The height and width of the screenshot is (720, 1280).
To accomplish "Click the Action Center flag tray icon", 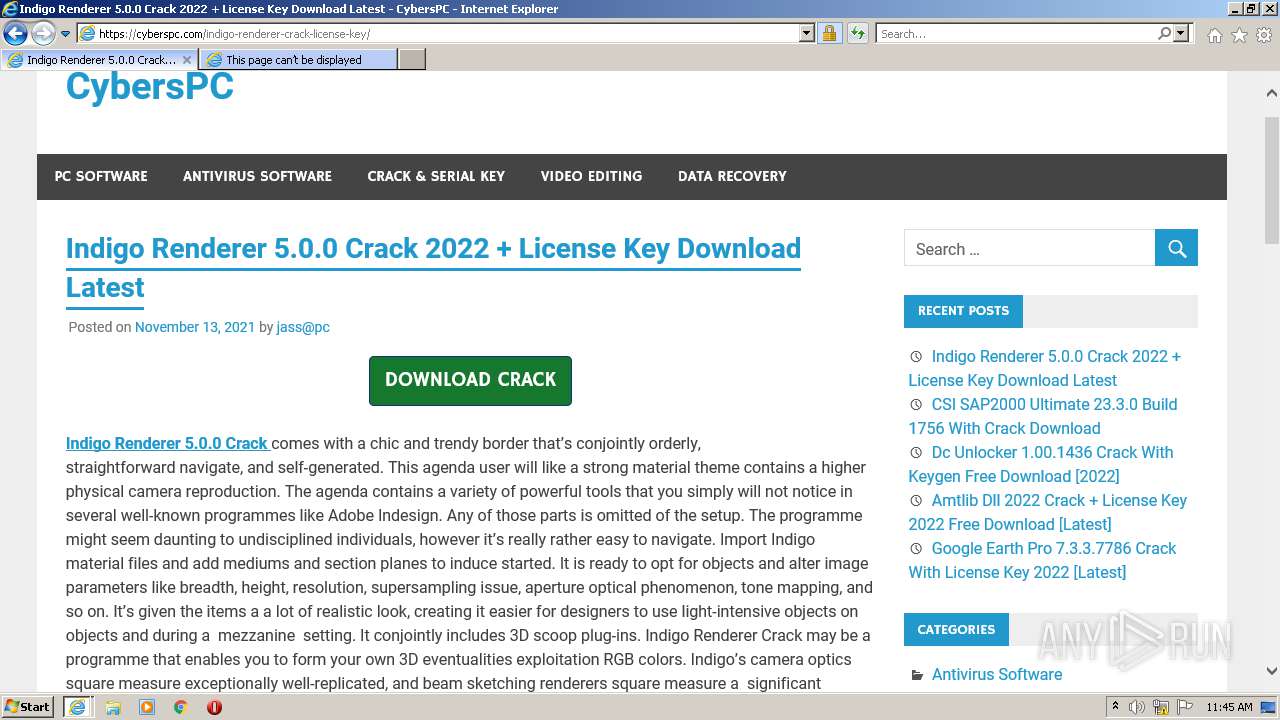I will (1183, 707).
